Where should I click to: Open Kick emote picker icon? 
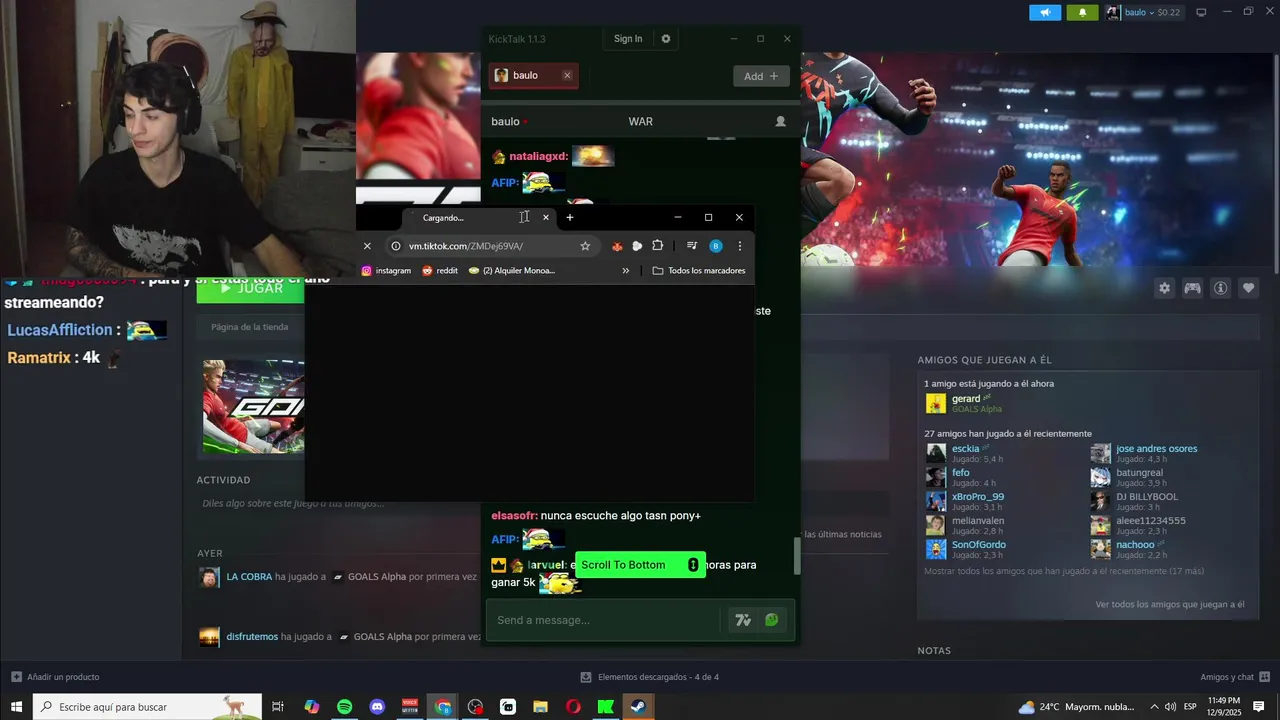[772, 620]
